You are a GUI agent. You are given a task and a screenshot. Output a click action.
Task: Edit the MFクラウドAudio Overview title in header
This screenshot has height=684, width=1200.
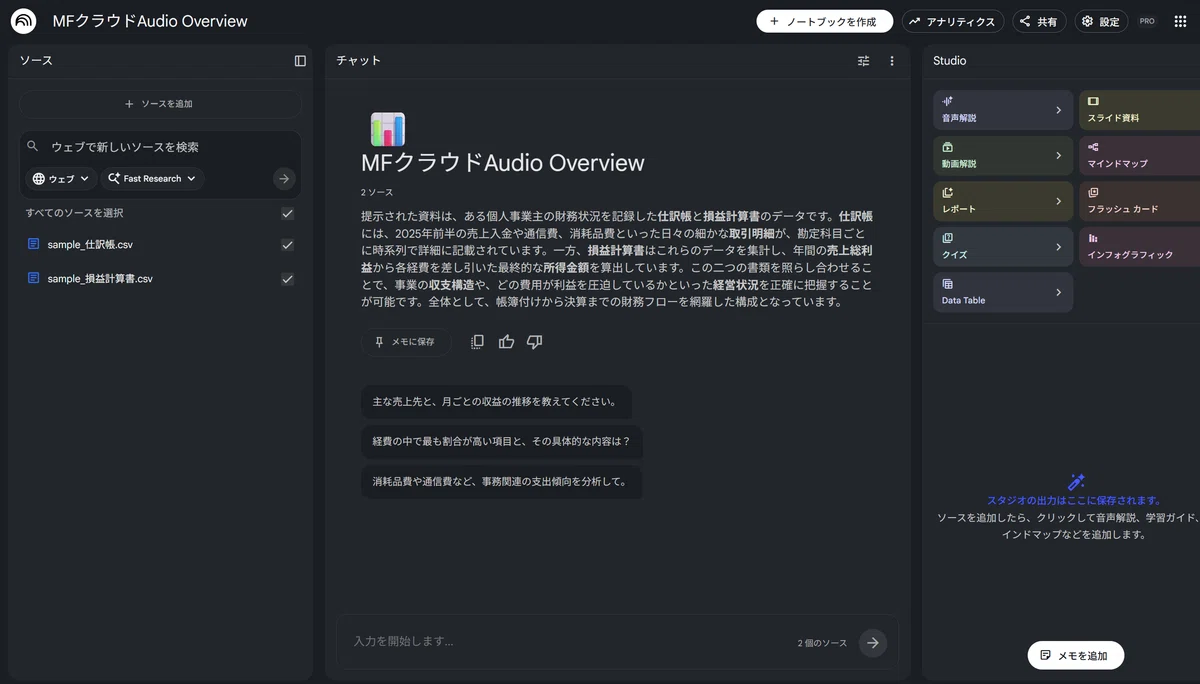pos(150,21)
